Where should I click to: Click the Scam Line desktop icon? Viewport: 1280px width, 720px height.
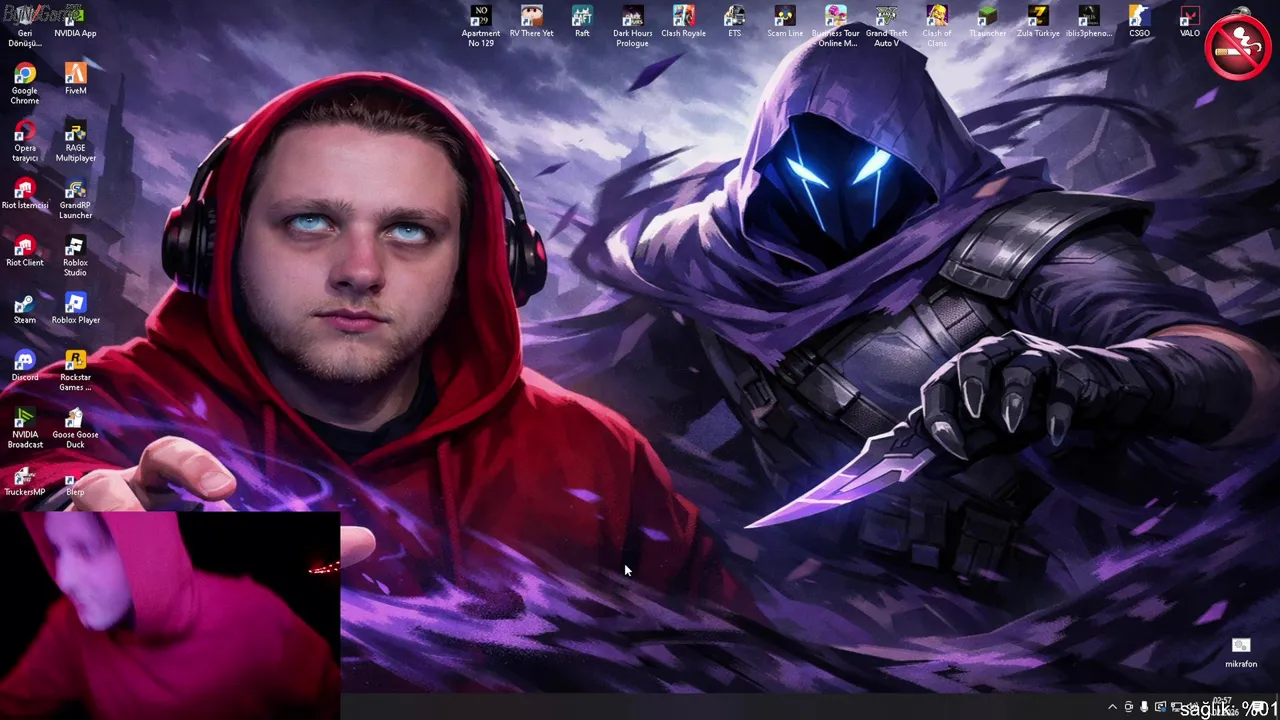[785, 22]
